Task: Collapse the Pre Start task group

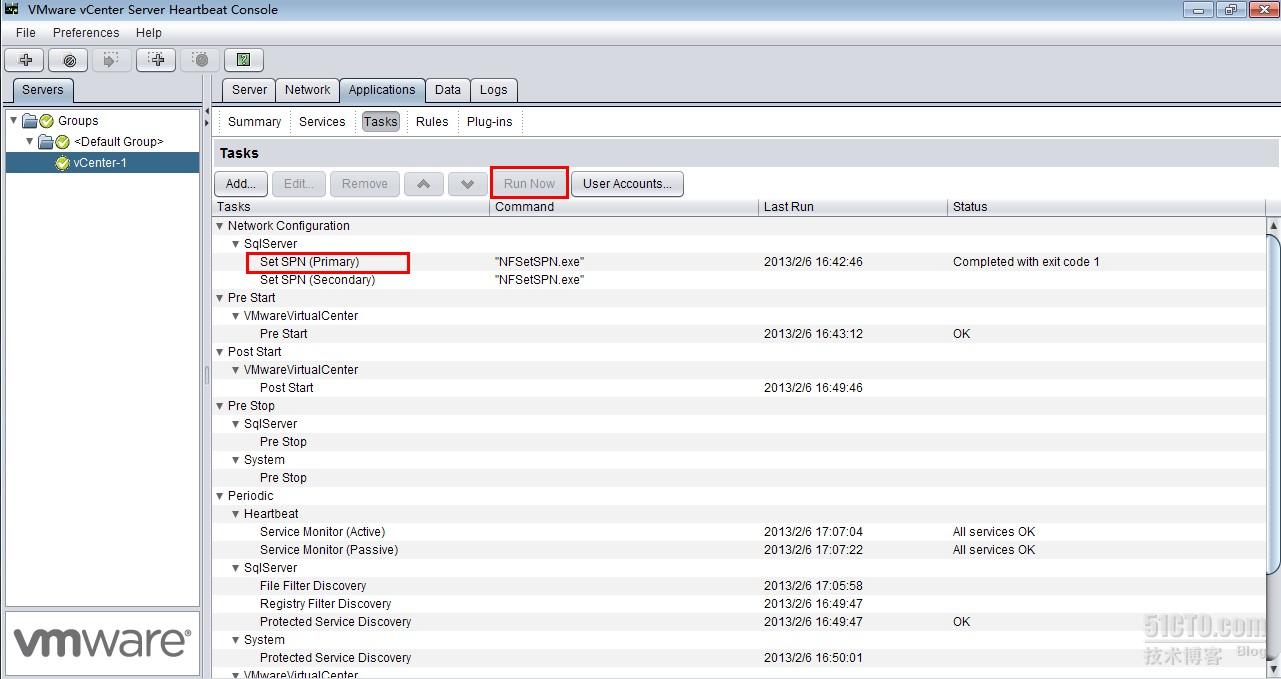Action: coord(220,298)
